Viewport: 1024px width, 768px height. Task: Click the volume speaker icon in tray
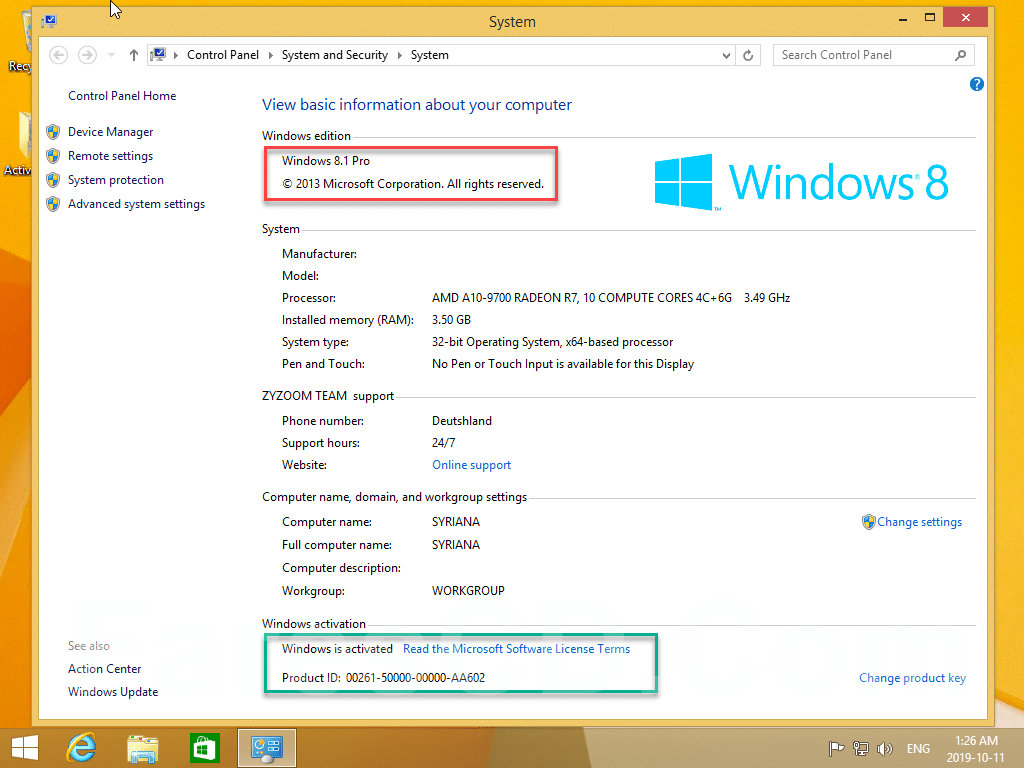pos(885,748)
